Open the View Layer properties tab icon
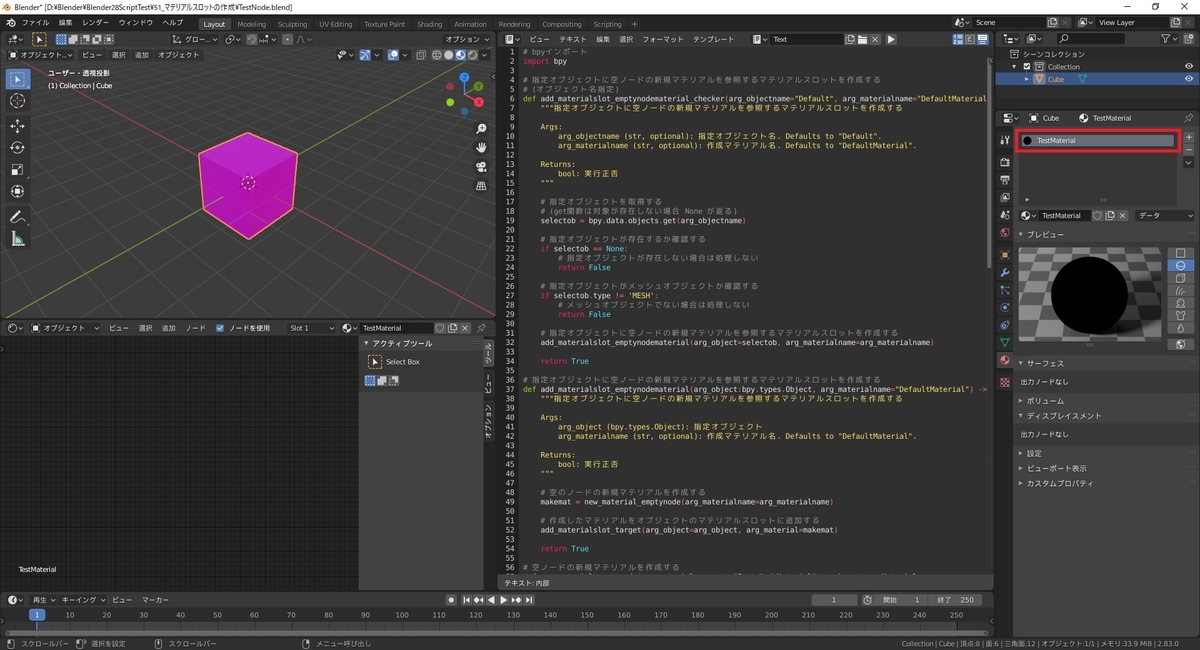 click(1005, 197)
